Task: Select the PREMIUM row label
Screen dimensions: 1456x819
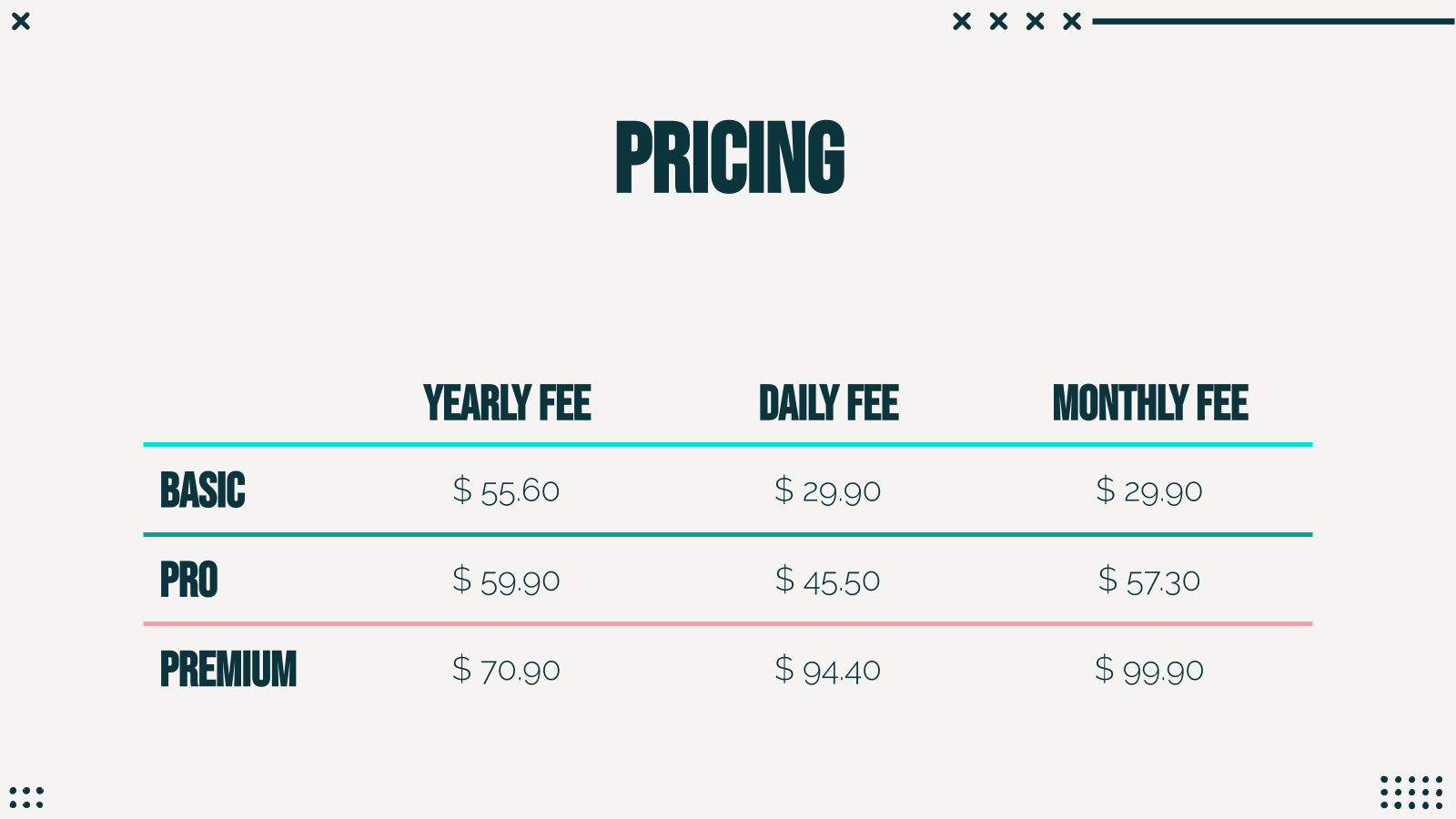Action: 228,670
